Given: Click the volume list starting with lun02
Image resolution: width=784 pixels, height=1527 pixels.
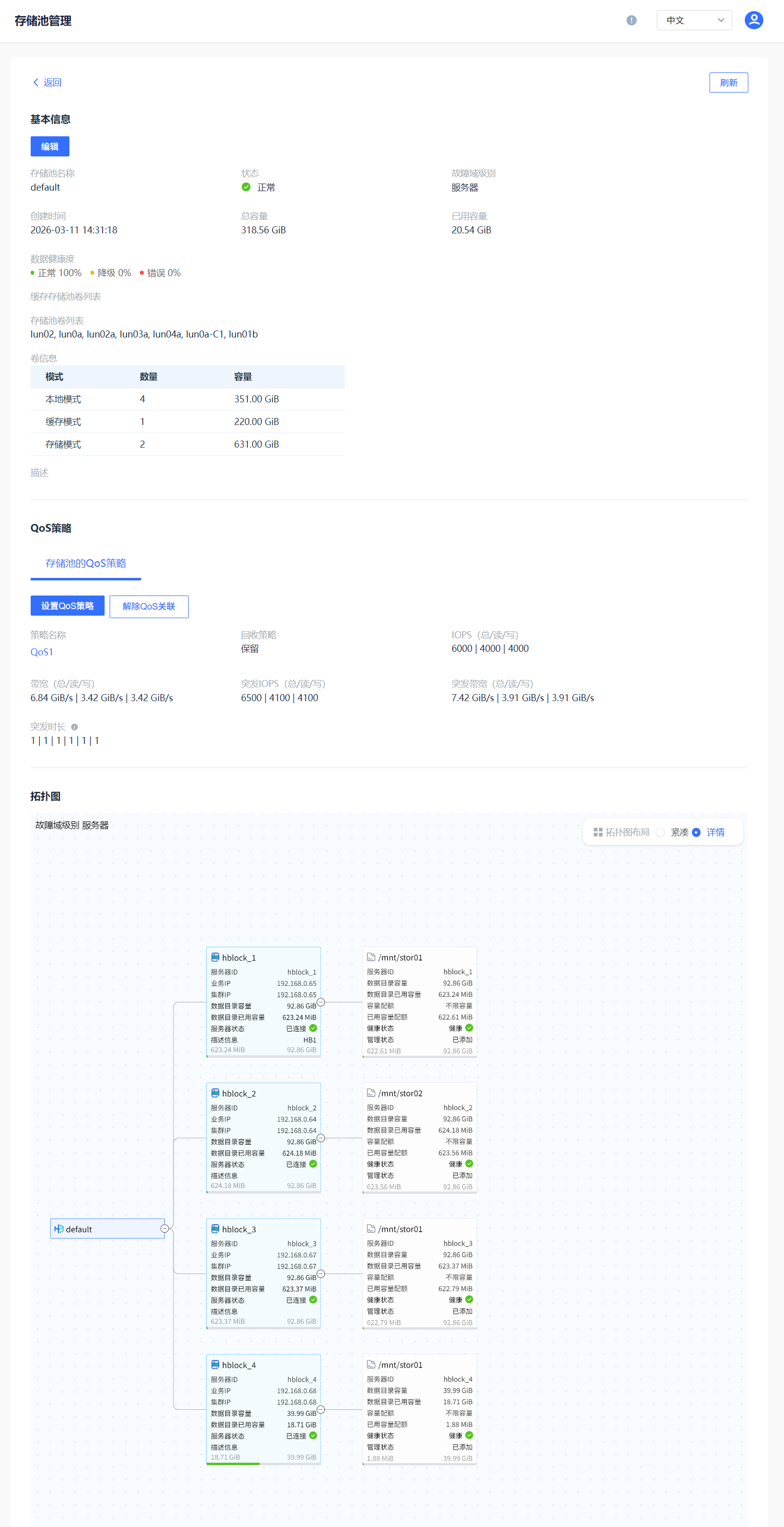Looking at the screenshot, I should pyautogui.click(x=144, y=334).
